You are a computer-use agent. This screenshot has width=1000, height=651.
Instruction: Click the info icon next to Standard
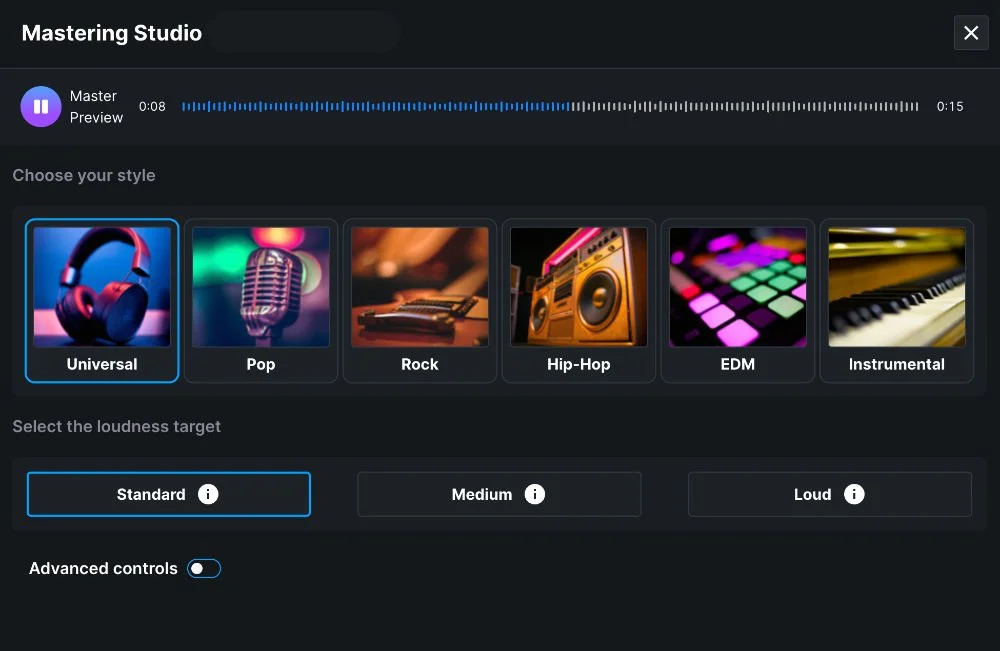coord(209,494)
